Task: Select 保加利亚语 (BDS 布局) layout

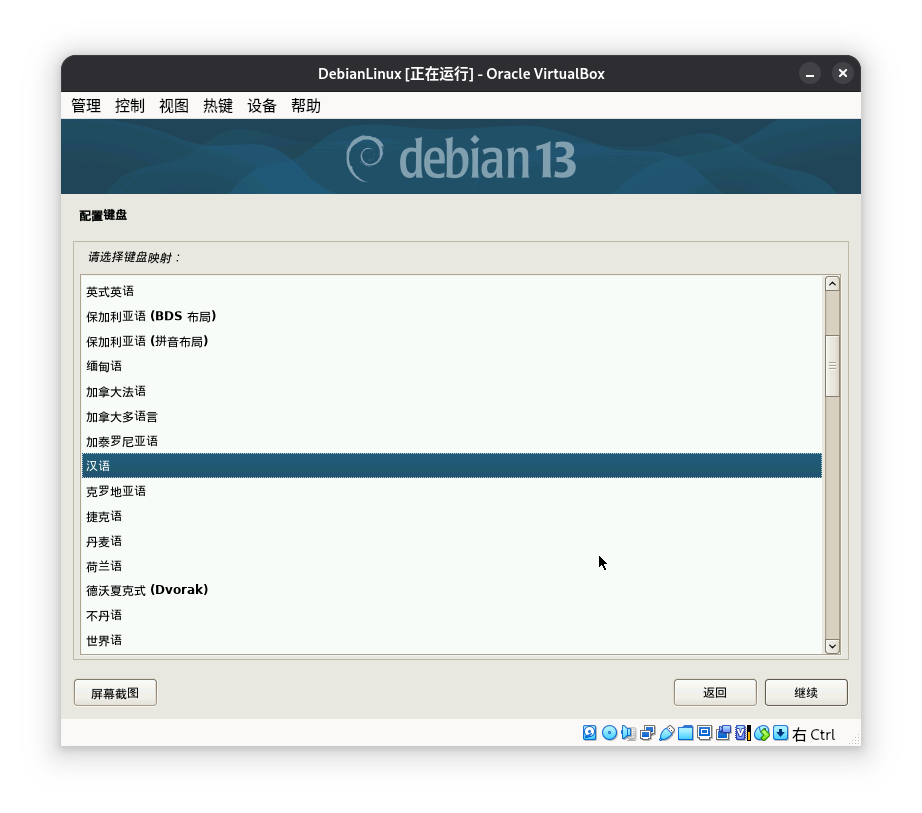Action: [452, 316]
